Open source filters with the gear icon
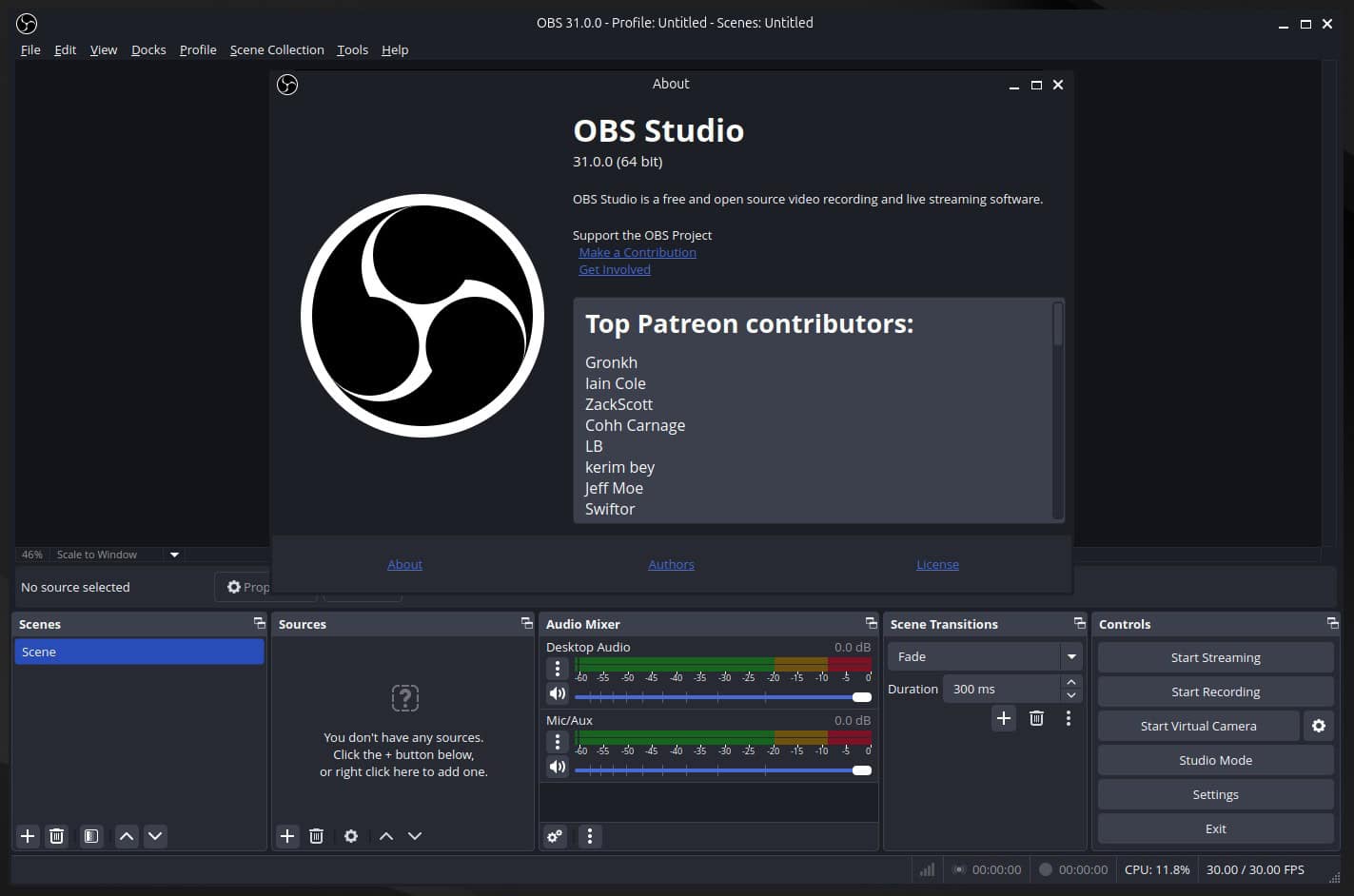The image size is (1354, 896). point(351,836)
